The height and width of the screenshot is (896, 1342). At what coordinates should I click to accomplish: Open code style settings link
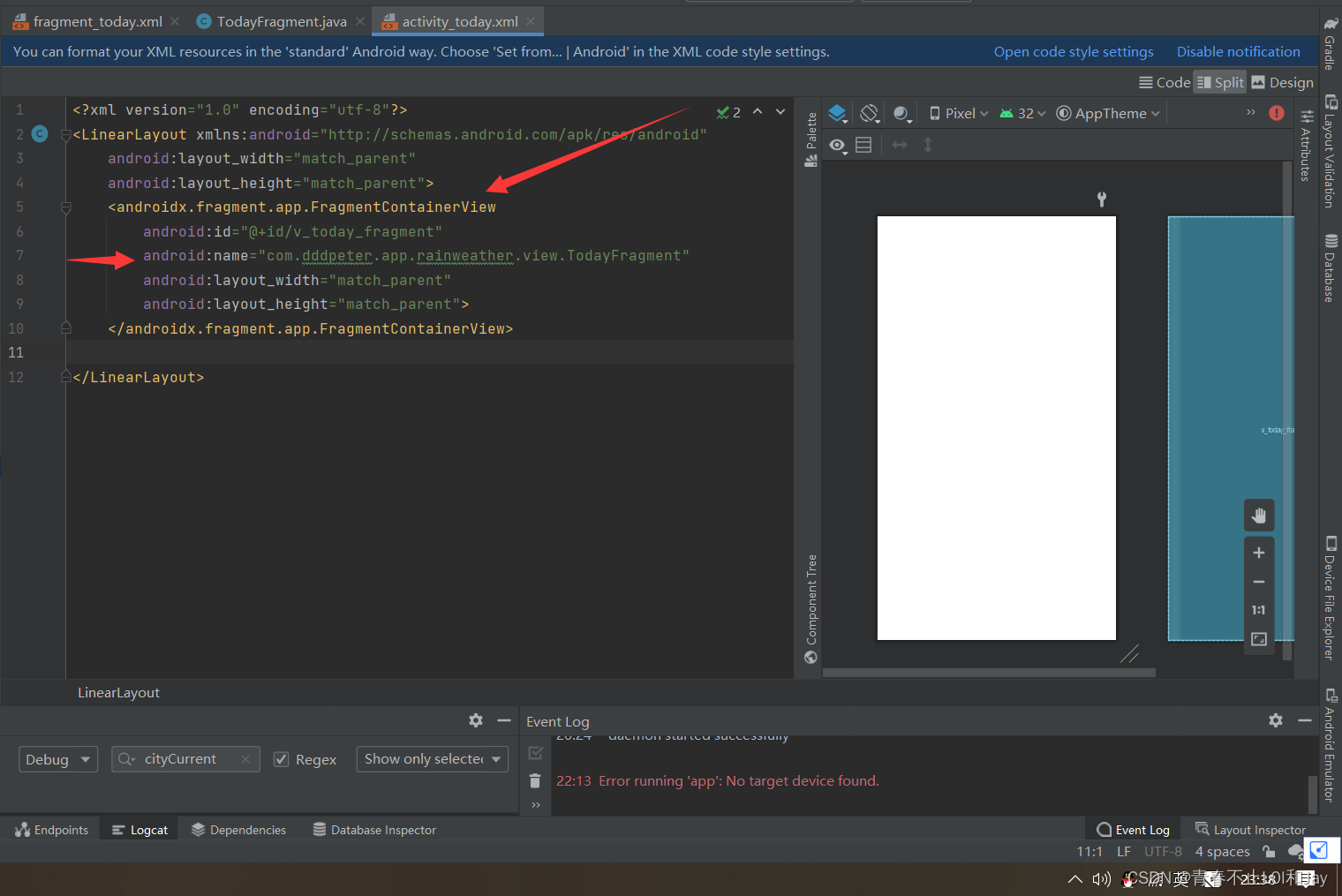tap(1074, 51)
